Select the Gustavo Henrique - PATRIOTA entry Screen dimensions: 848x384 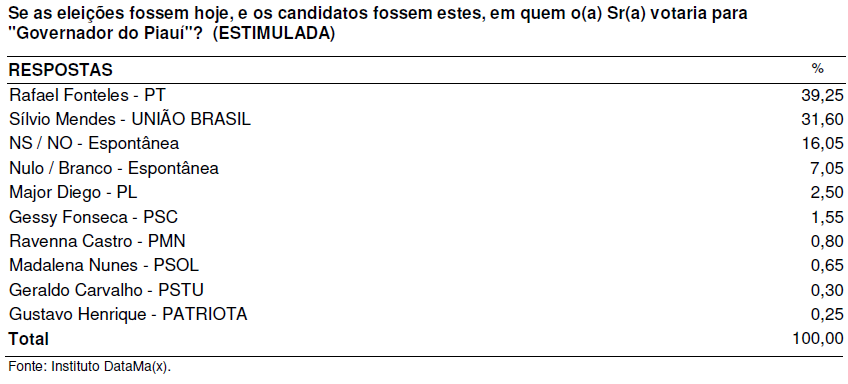(x=128, y=314)
